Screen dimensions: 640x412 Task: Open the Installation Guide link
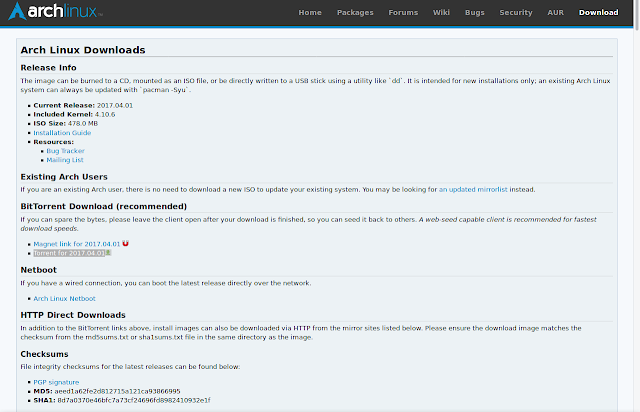tap(62, 133)
